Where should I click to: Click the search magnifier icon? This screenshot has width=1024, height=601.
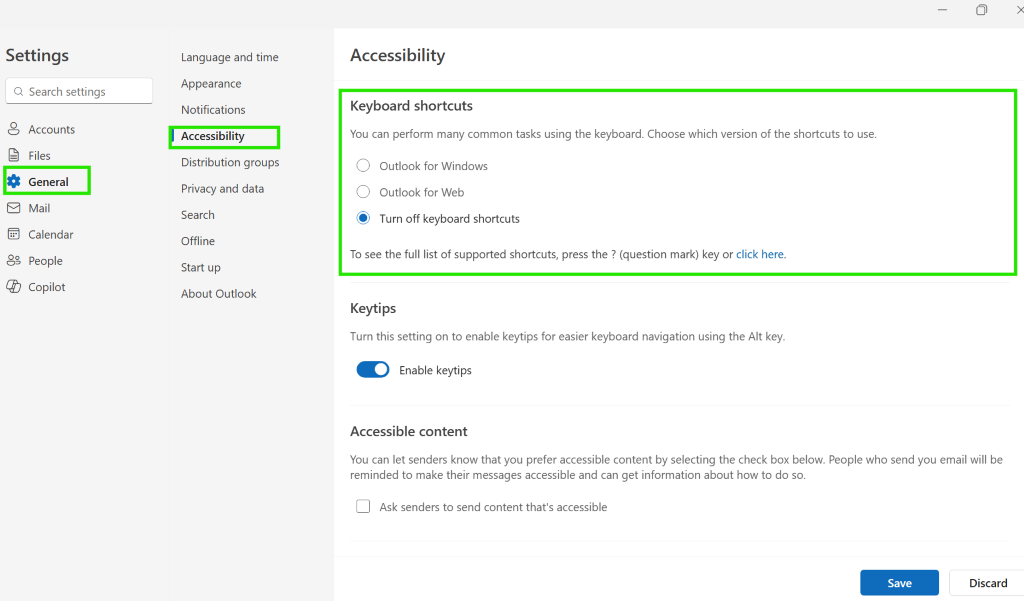pyautogui.click(x=18, y=91)
